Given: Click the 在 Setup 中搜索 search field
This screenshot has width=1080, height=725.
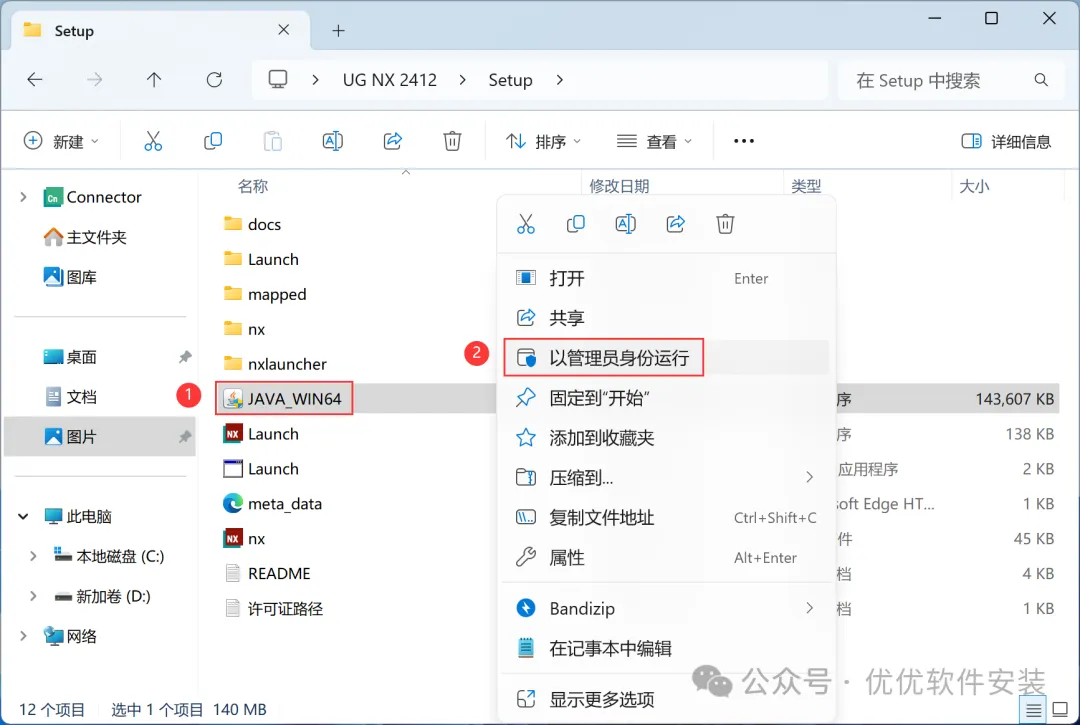Looking at the screenshot, I should pyautogui.click(x=951, y=81).
